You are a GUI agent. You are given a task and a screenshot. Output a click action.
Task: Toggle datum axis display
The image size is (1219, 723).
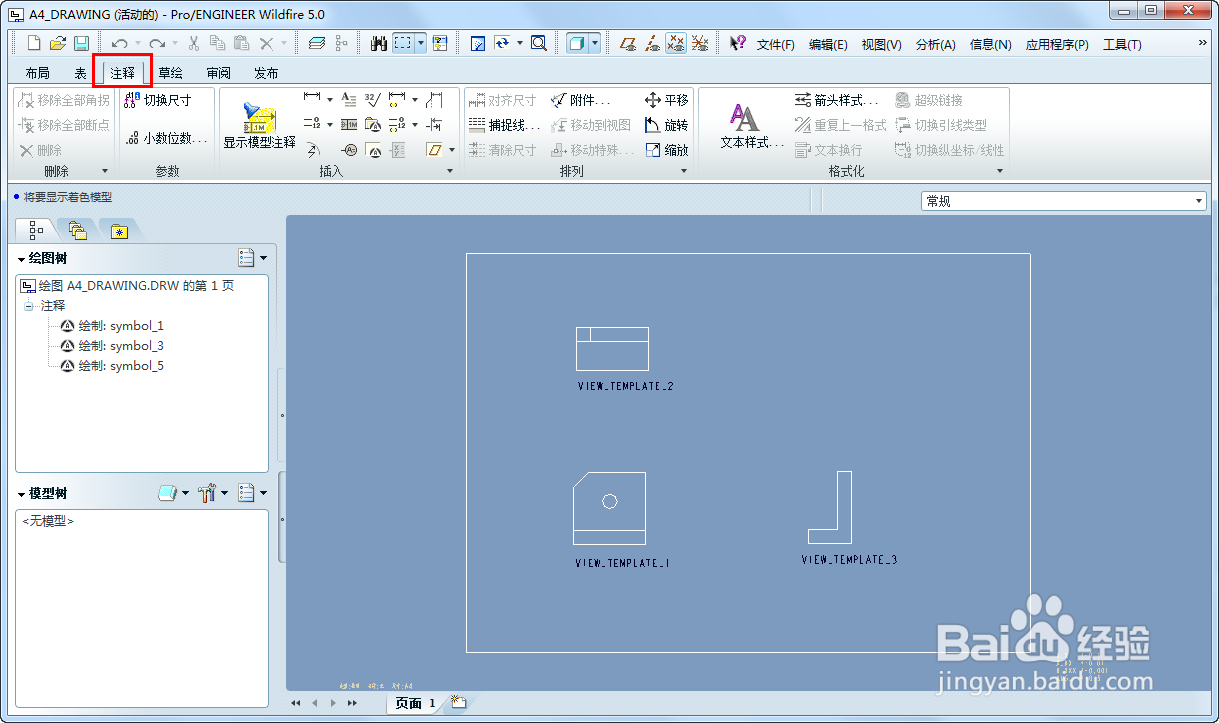pyautogui.click(x=652, y=43)
